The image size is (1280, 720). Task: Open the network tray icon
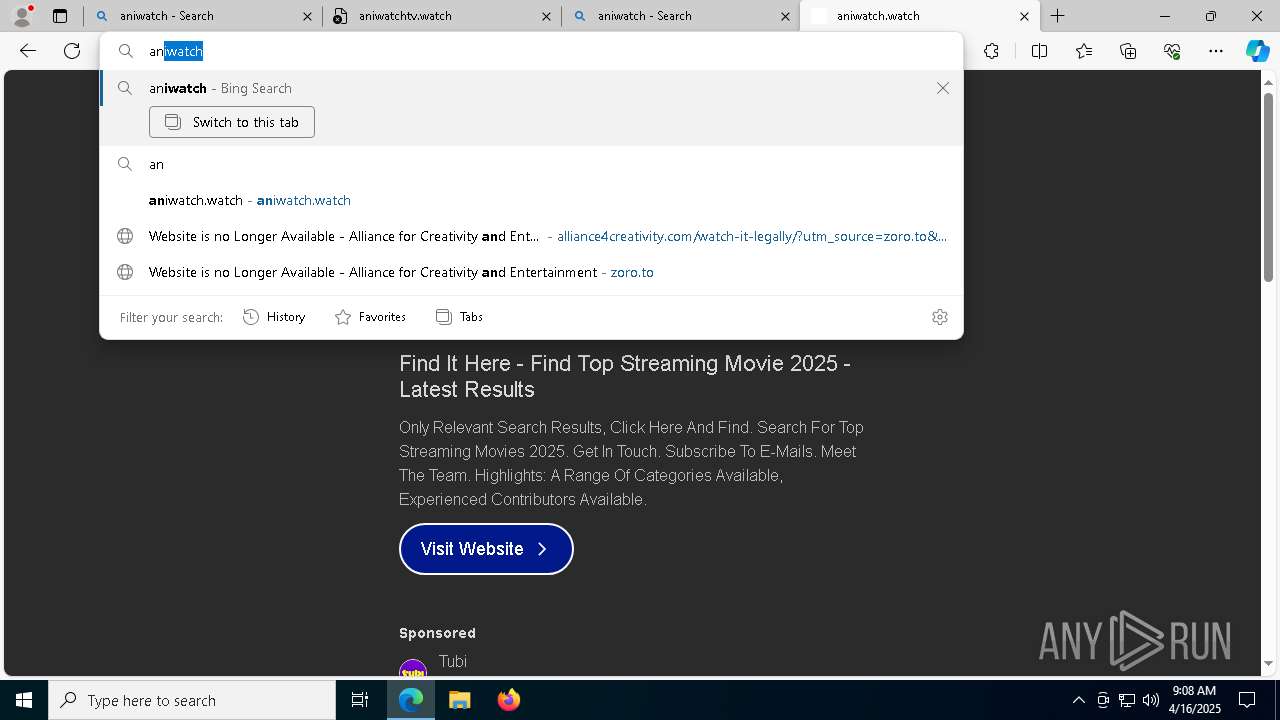click(x=1126, y=700)
